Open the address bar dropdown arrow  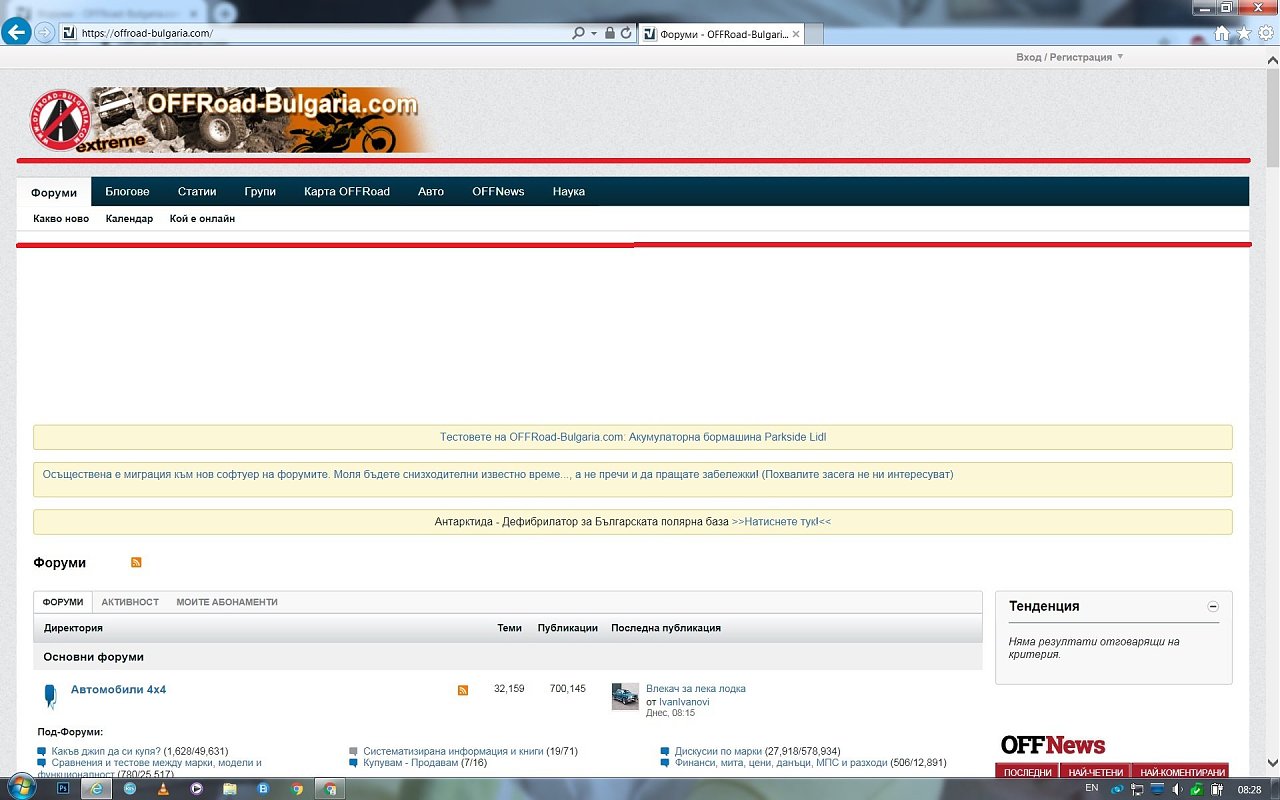tap(594, 33)
